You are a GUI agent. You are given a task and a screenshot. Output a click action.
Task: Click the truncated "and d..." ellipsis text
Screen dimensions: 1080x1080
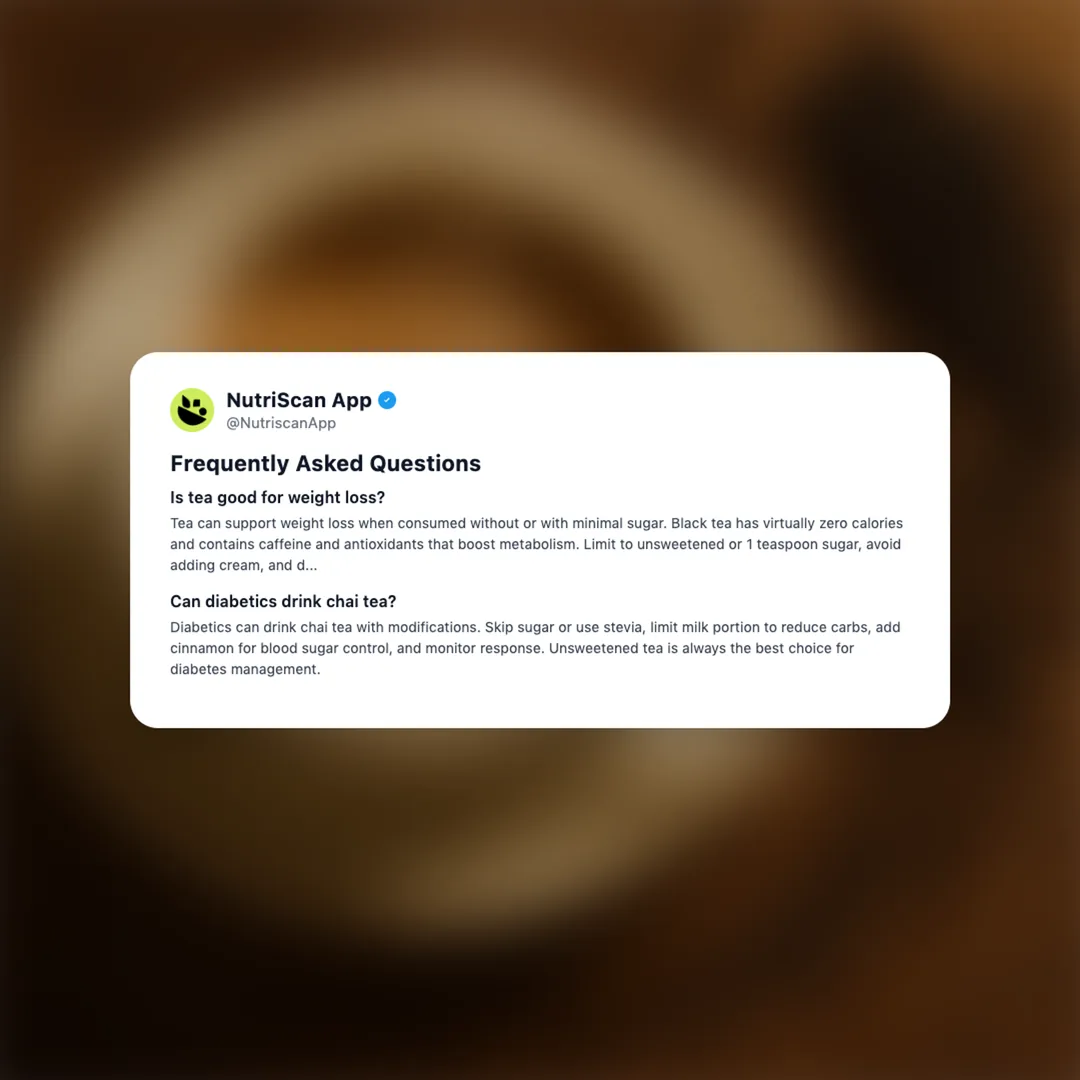tap(293, 565)
